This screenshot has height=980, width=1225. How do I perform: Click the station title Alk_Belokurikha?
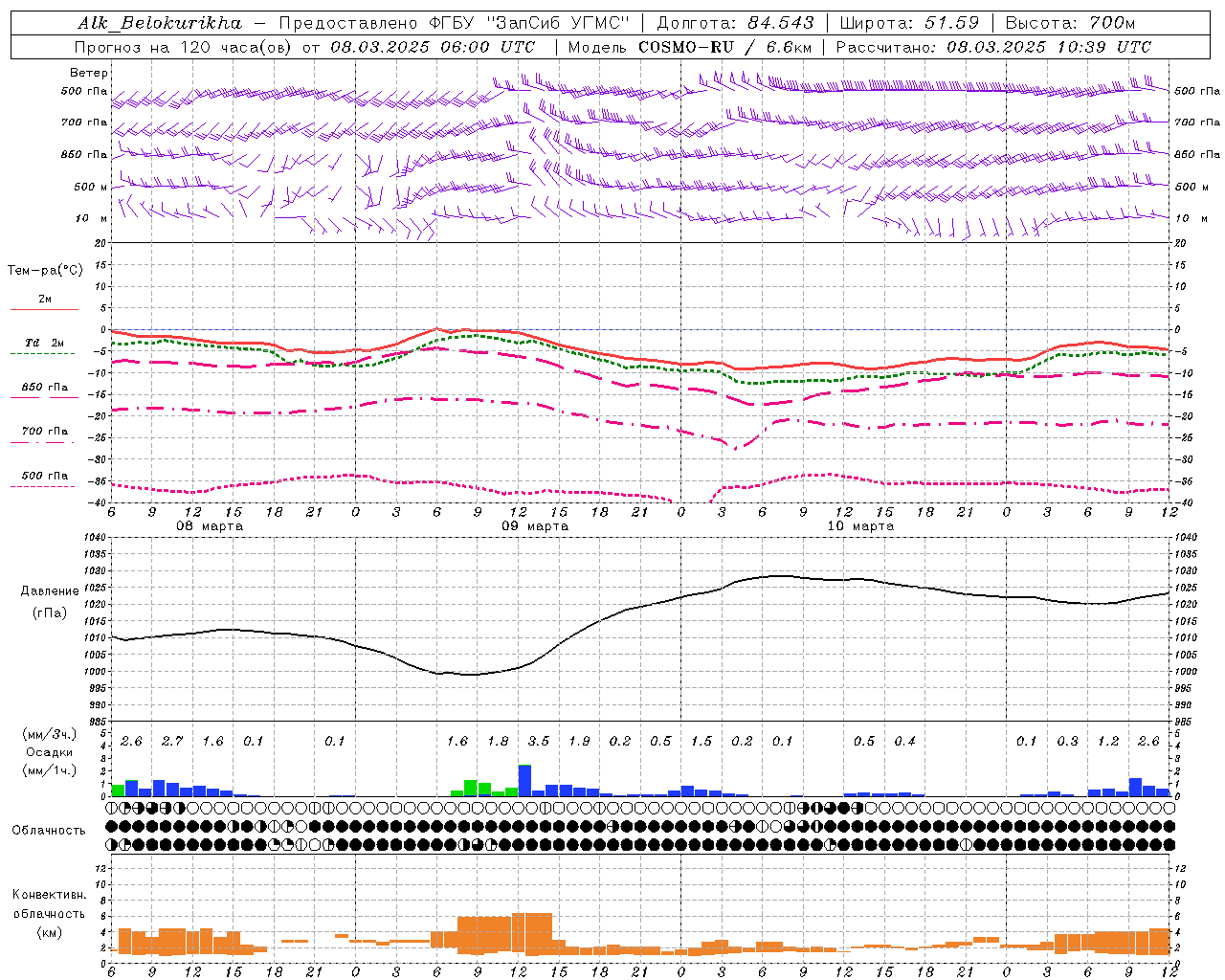coord(160,23)
